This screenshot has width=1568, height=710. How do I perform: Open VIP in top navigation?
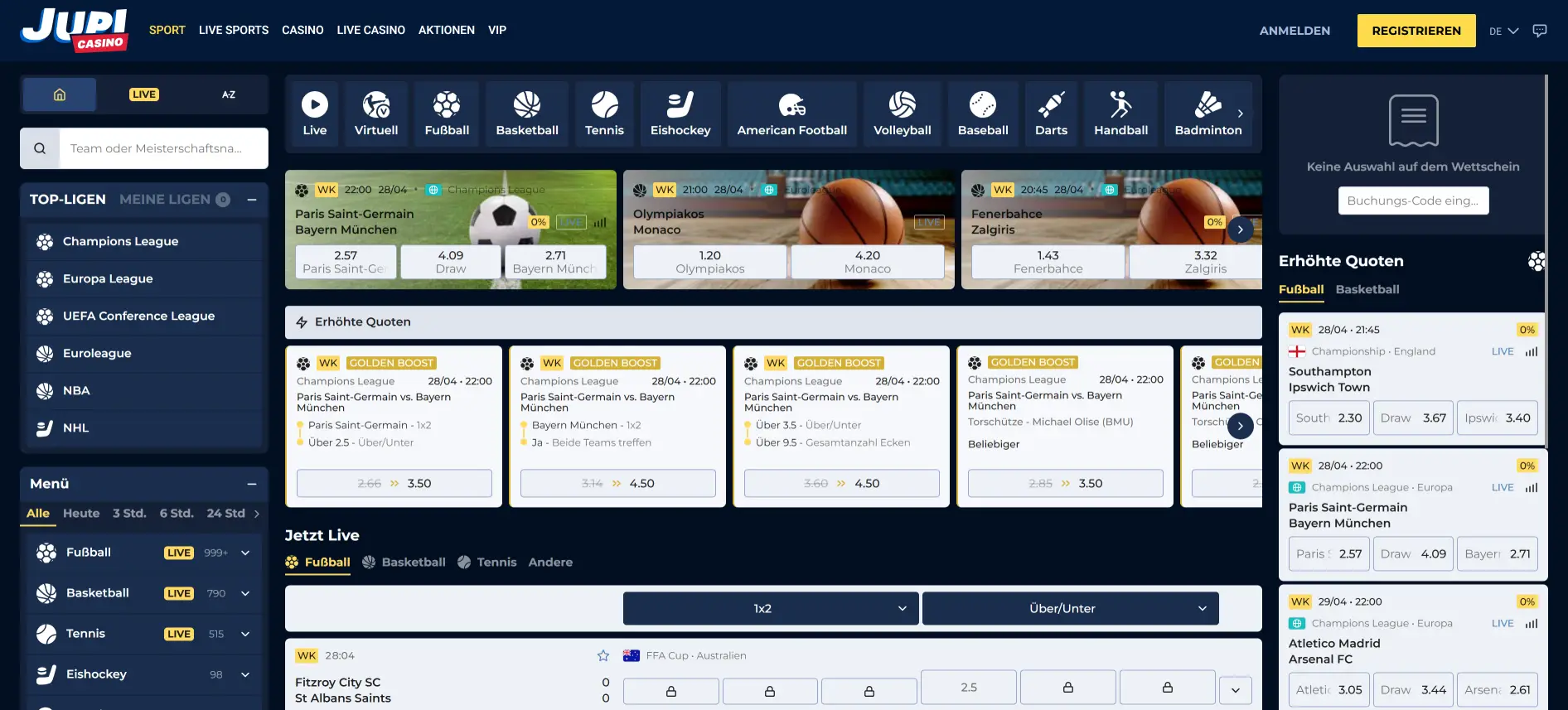coord(497,30)
